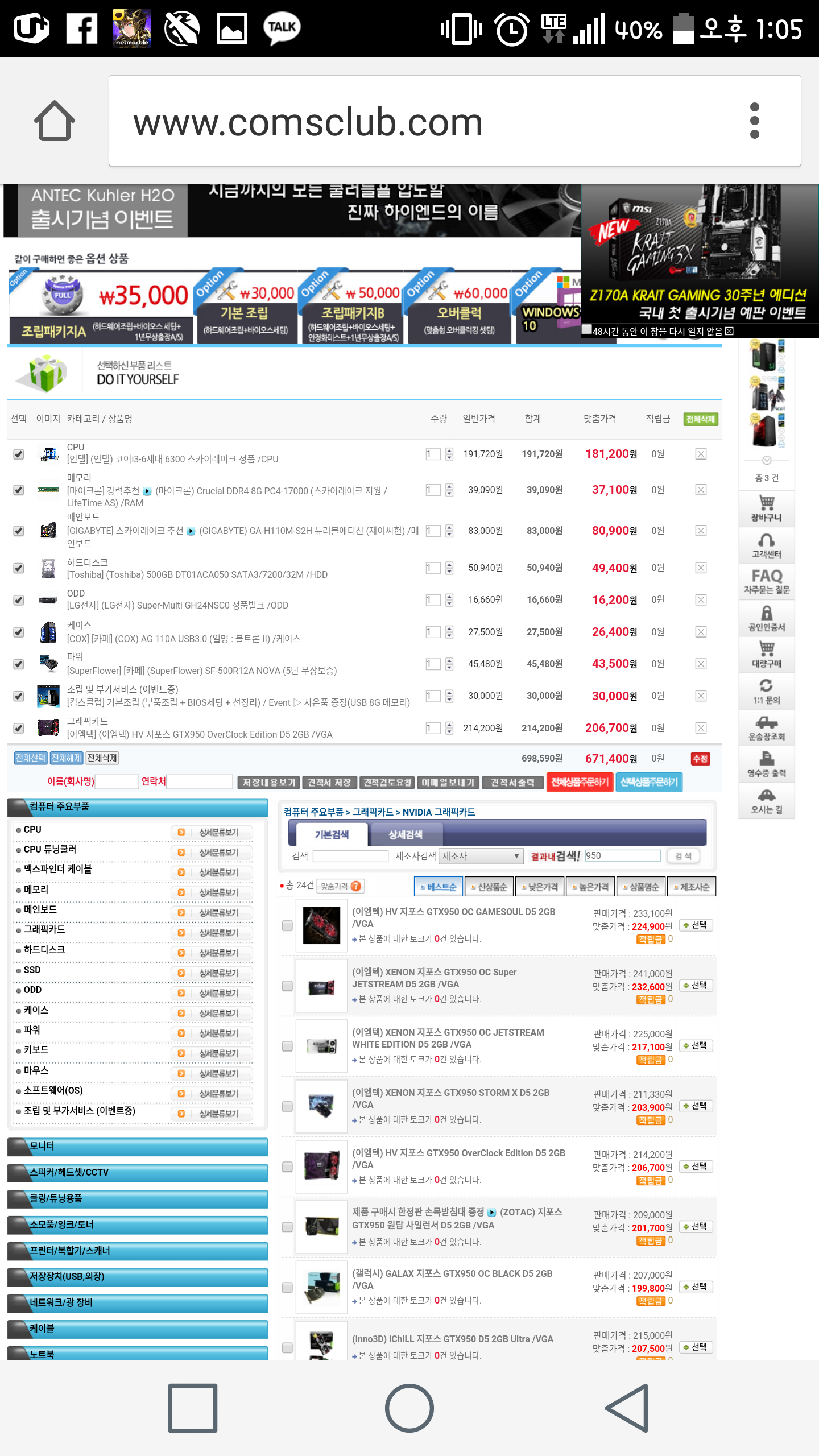Remove the CPU row with its X icon
The height and width of the screenshot is (1456, 819).
[x=701, y=454]
